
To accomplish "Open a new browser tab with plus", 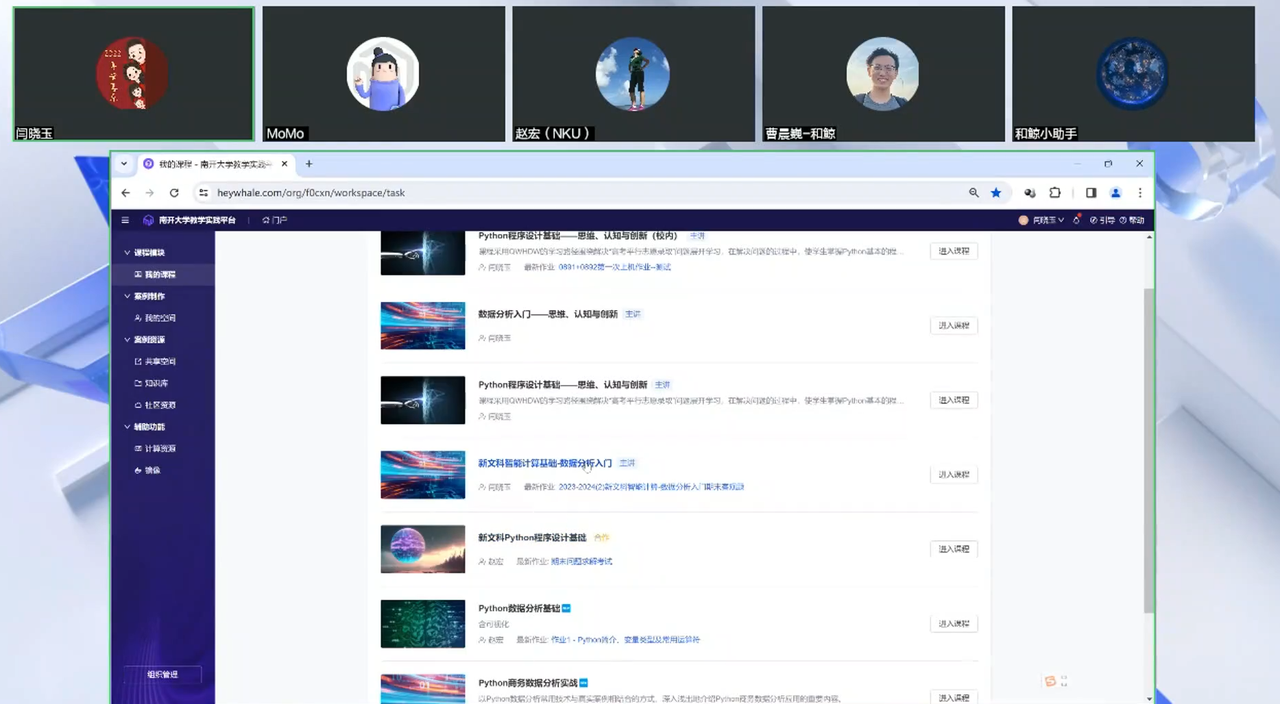I will (x=309, y=164).
